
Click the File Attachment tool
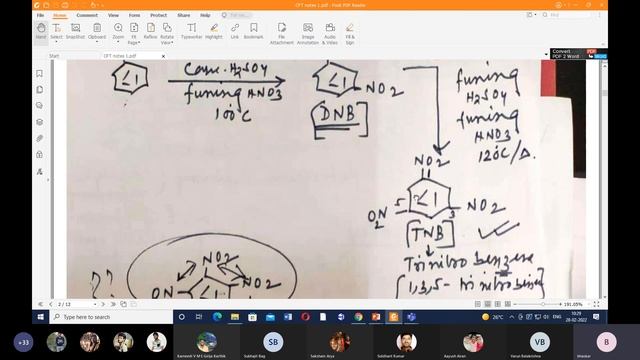pyautogui.click(x=282, y=33)
